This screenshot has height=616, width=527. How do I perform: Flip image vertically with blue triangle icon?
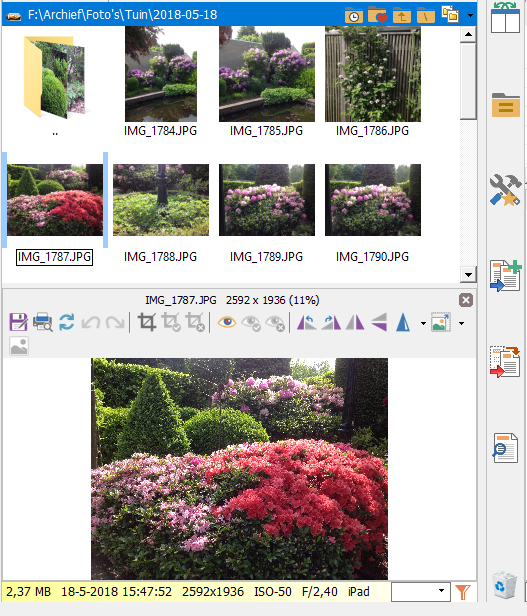pos(403,322)
